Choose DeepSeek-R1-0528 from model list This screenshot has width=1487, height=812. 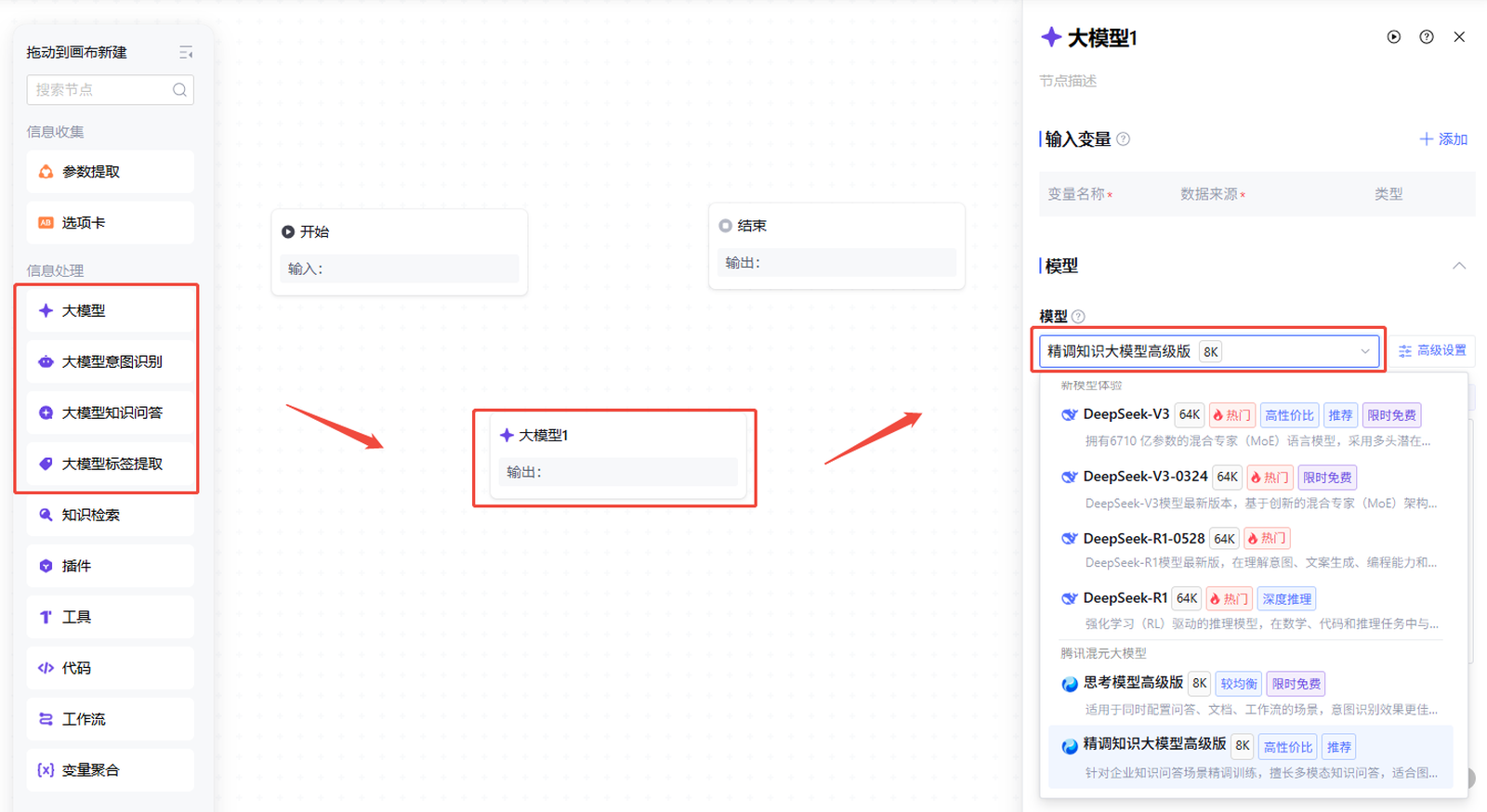tap(1143, 539)
